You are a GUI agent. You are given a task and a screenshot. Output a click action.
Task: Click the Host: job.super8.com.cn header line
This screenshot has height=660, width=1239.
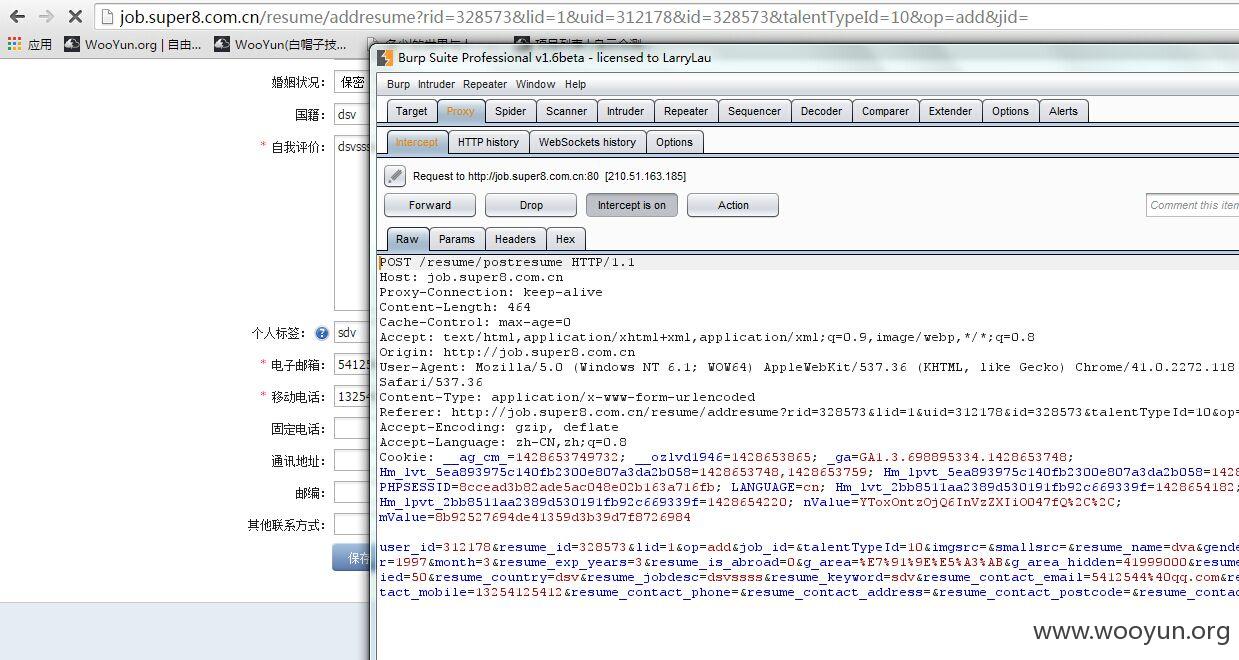471,277
